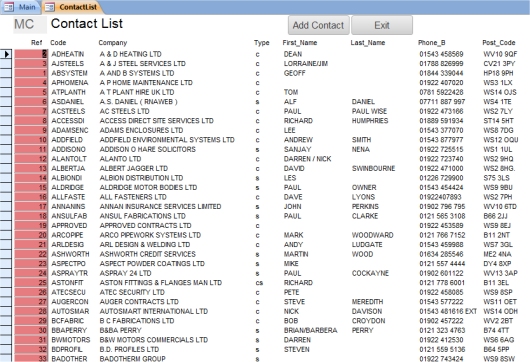
Task: Click last name MEREDITH
Action: pos(367,302)
